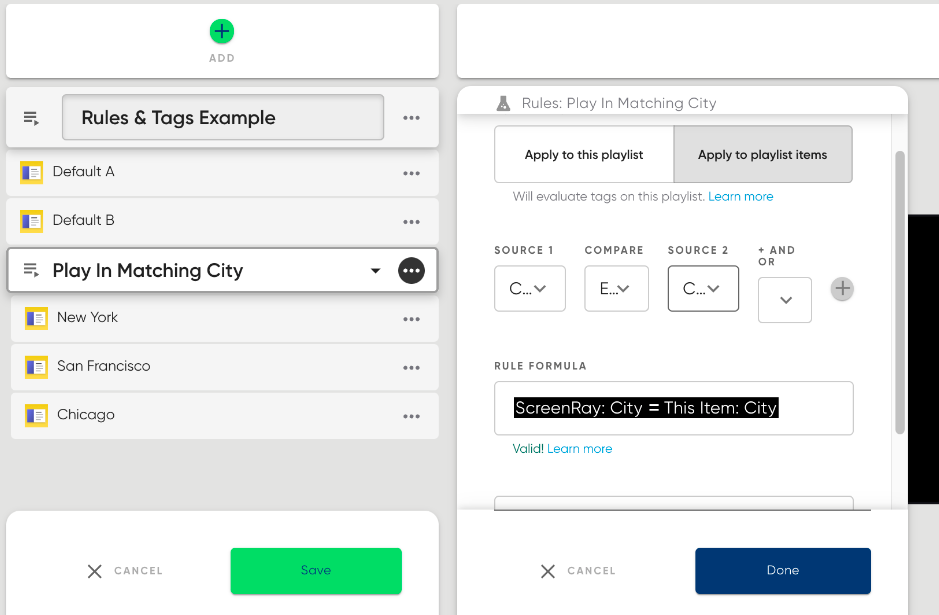Click playlist icon beside Rules & Tags Example
Screen dimensions: 939x615
31,118
